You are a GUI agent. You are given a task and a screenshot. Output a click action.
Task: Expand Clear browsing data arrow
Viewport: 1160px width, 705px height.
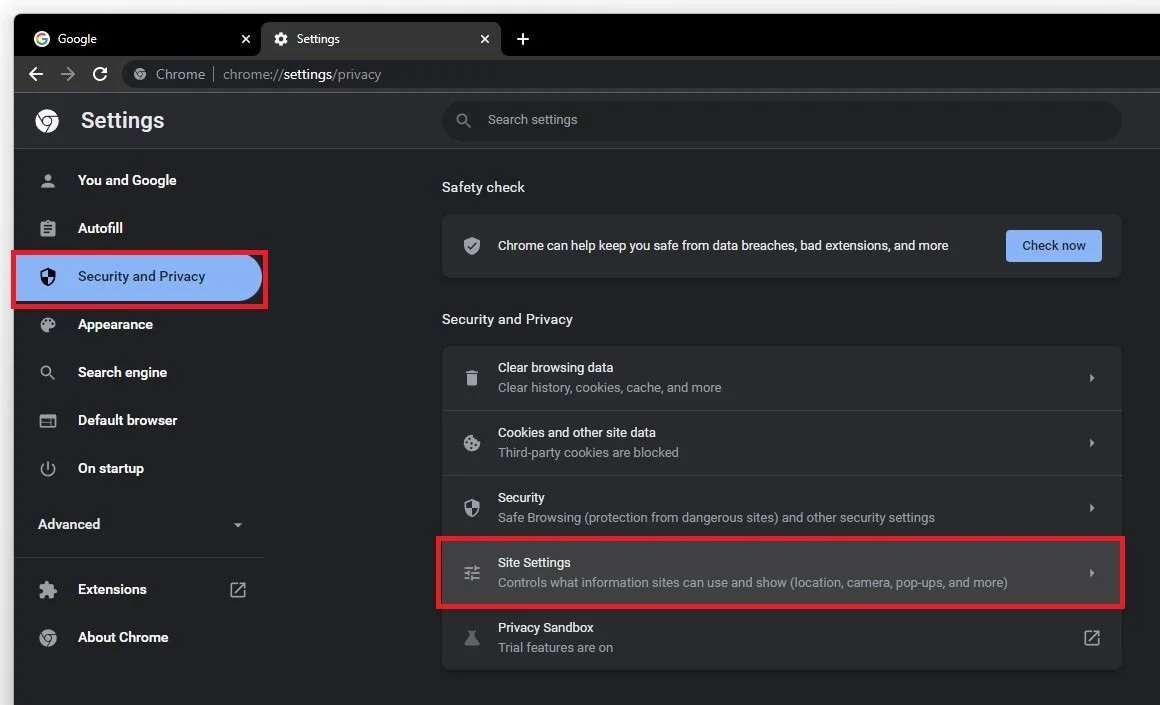tap(1092, 378)
